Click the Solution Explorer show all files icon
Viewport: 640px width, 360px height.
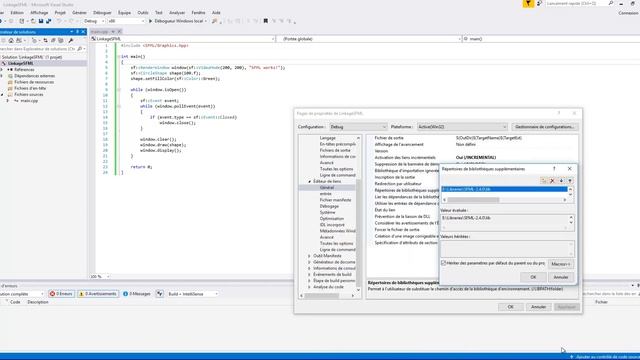click(61, 40)
